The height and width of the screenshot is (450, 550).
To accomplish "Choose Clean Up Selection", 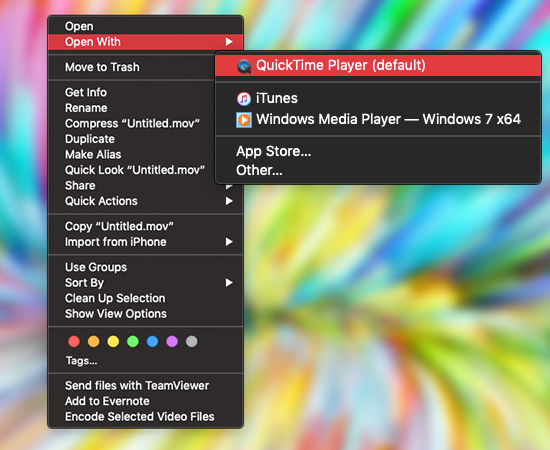I will 146,298.
